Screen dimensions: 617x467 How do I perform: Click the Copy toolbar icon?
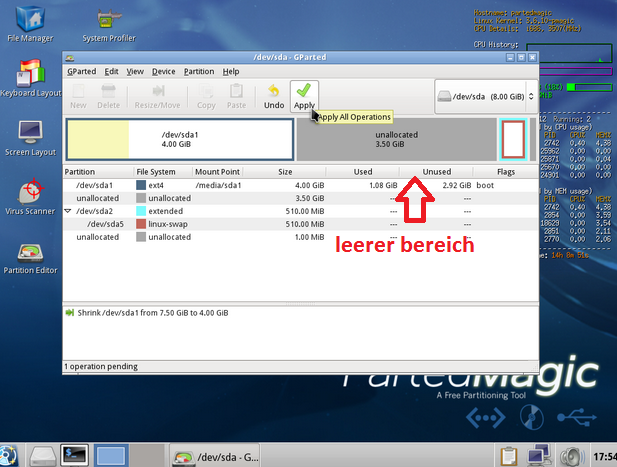click(x=206, y=96)
